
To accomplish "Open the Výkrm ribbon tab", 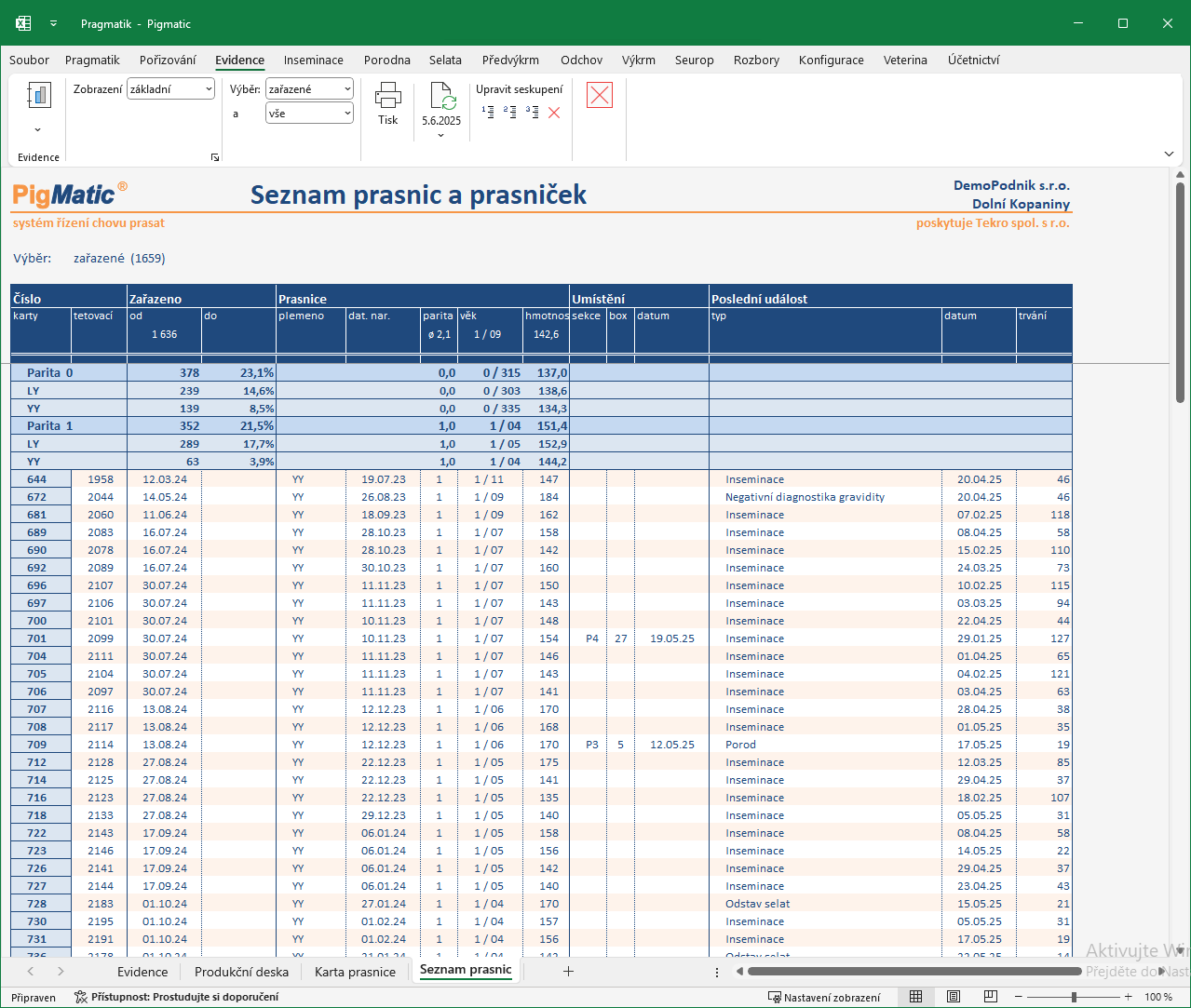I will [x=639, y=60].
